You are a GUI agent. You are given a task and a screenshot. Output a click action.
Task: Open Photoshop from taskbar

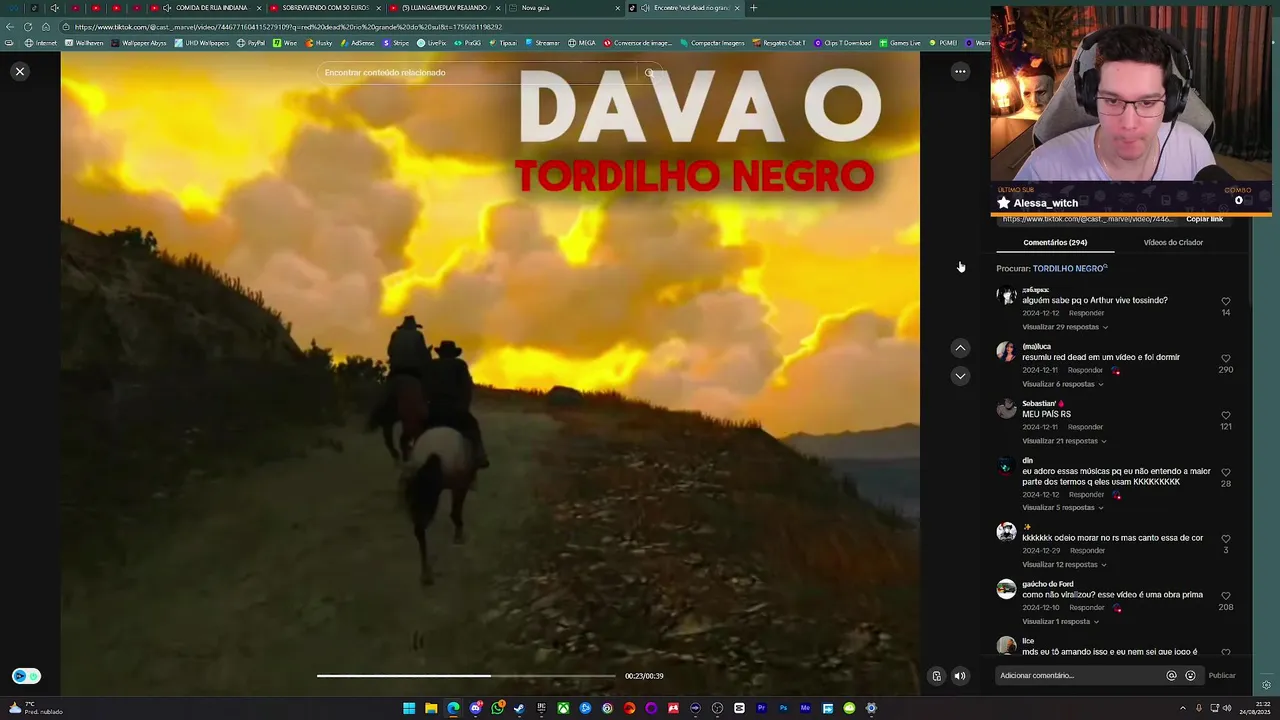(783, 708)
